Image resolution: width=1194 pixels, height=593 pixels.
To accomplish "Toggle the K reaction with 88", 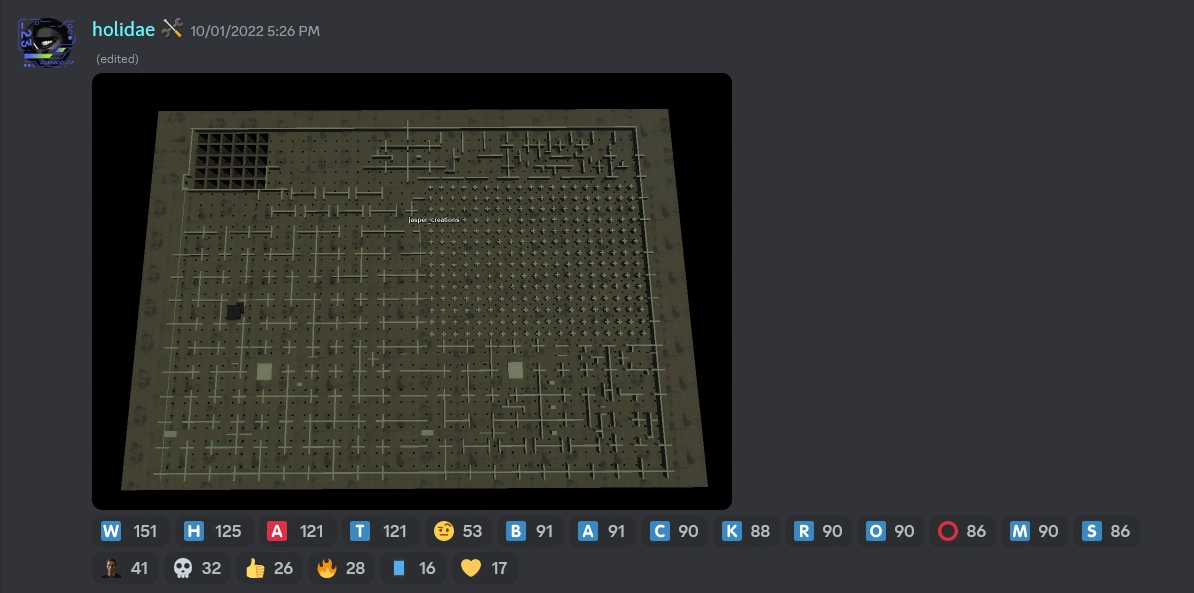I will click(746, 531).
